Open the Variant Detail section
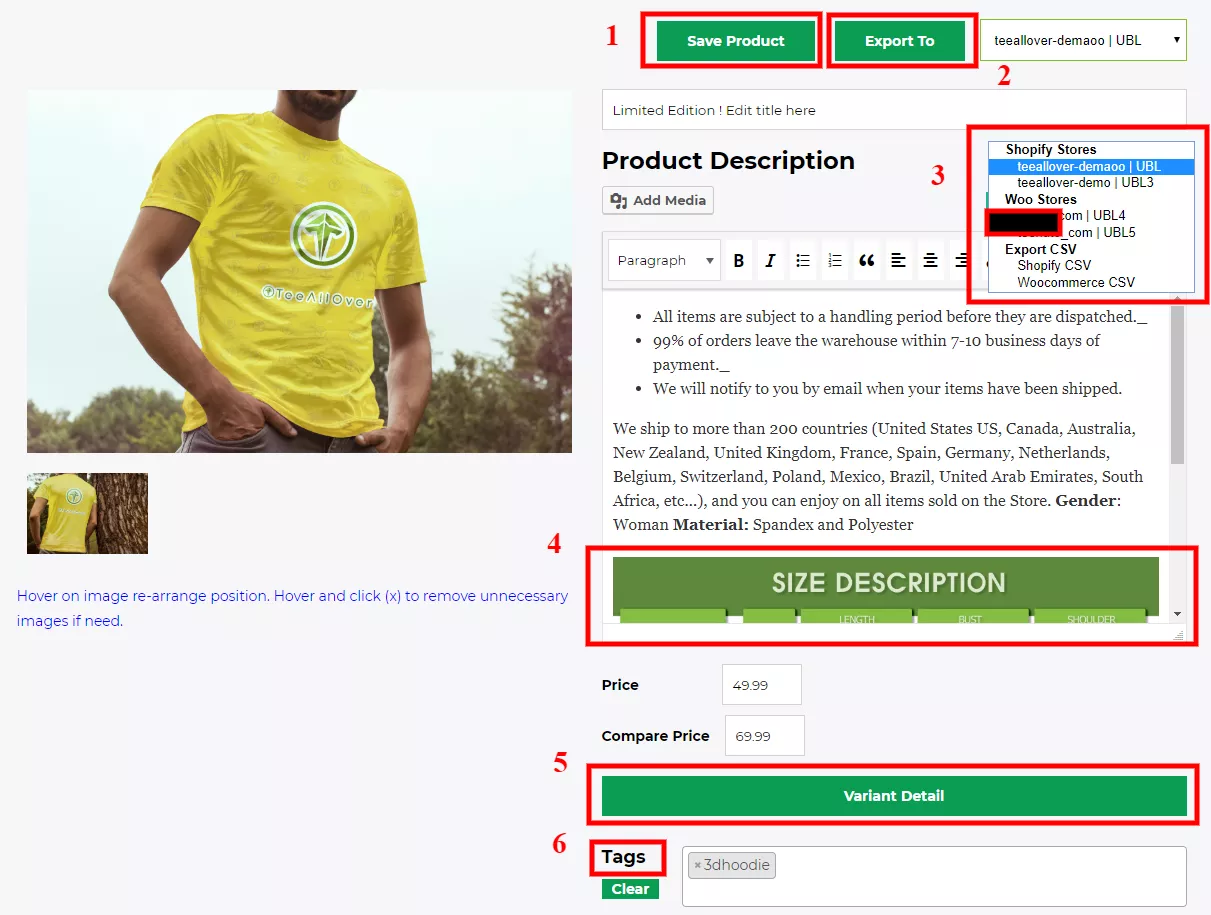Viewport: 1211px width, 915px height. pyautogui.click(x=894, y=796)
